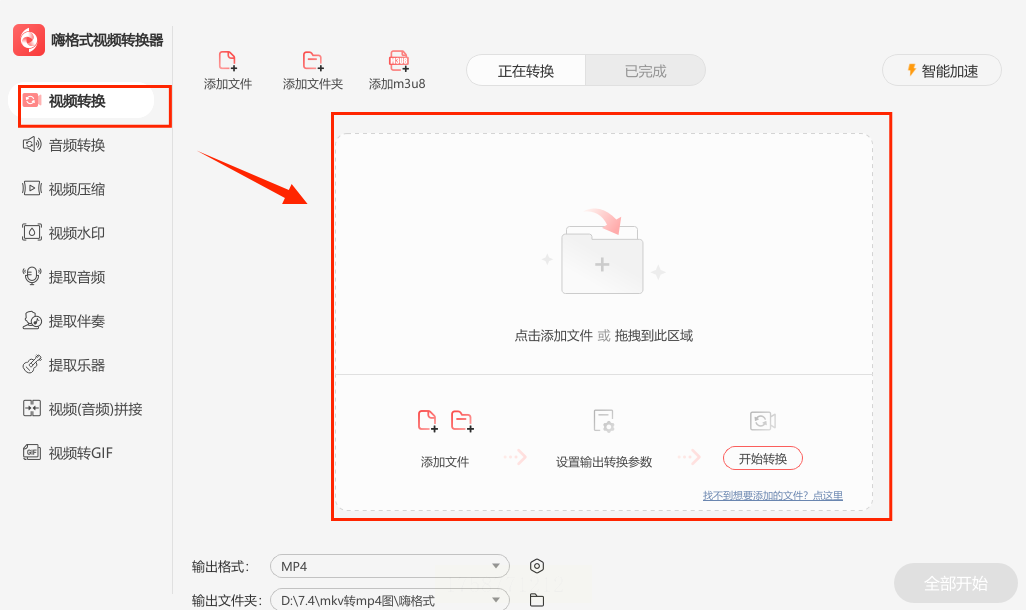Open 视频(音频)拼接 tool

[x=82, y=409]
